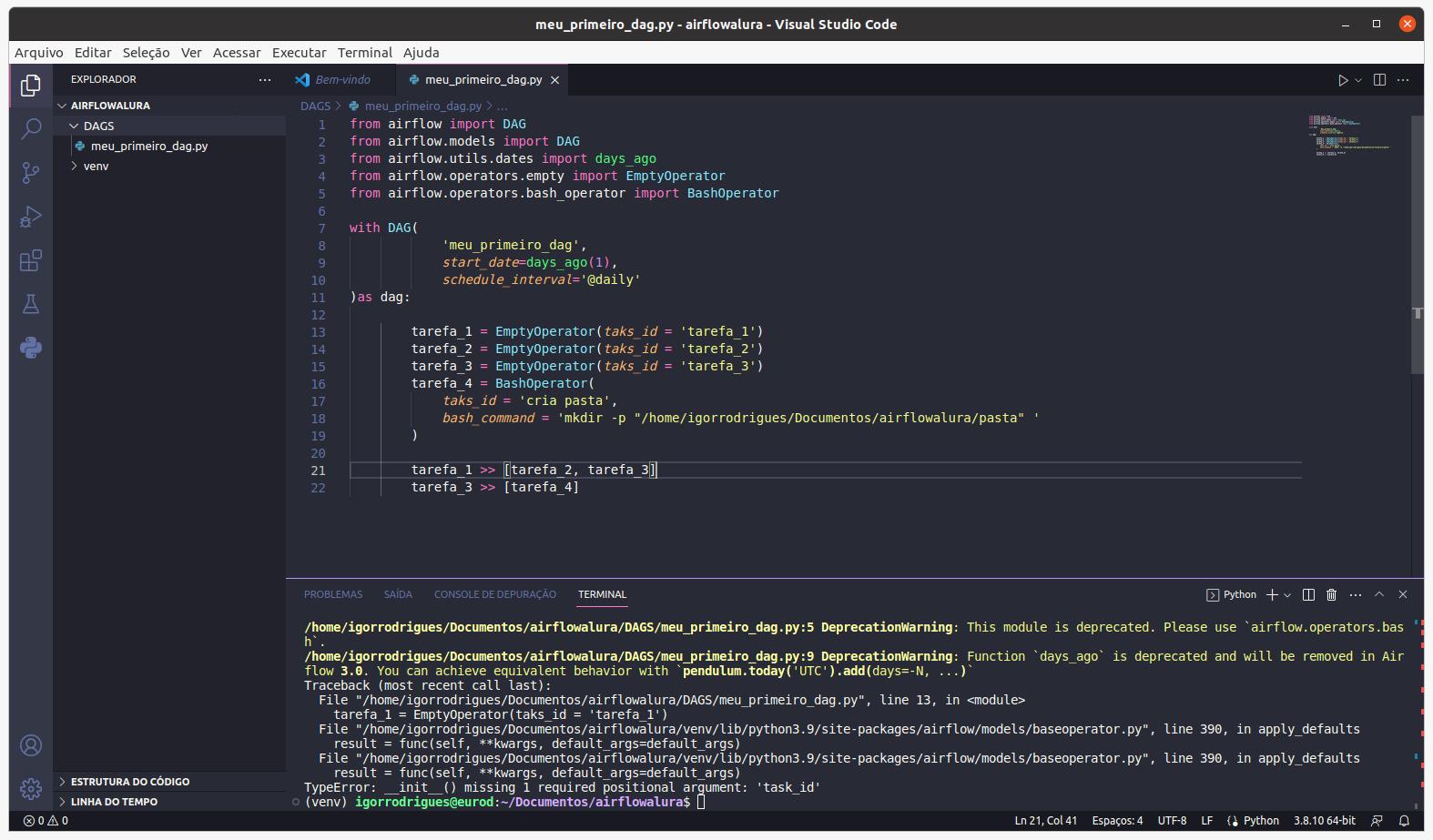This screenshot has height=840, width=1433.
Task: Open the Ajuda menu
Action: tap(421, 53)
